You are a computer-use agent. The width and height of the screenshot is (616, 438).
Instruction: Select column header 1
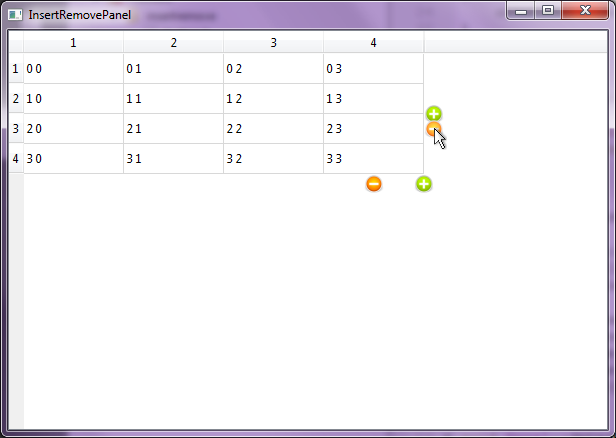pos(73,42)
